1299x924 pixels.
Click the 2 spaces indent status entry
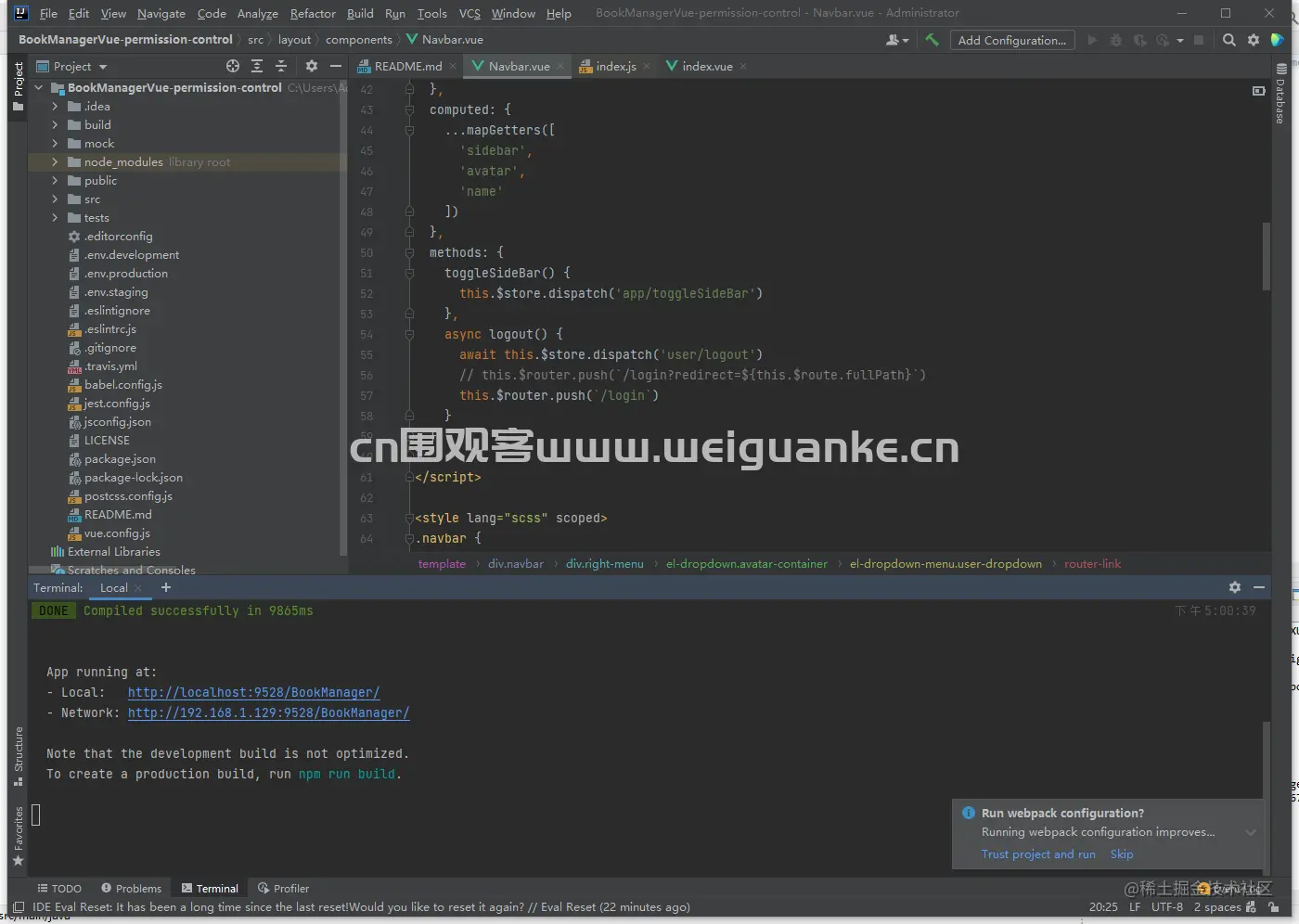pyautogui.click(x=1217, y=907)
